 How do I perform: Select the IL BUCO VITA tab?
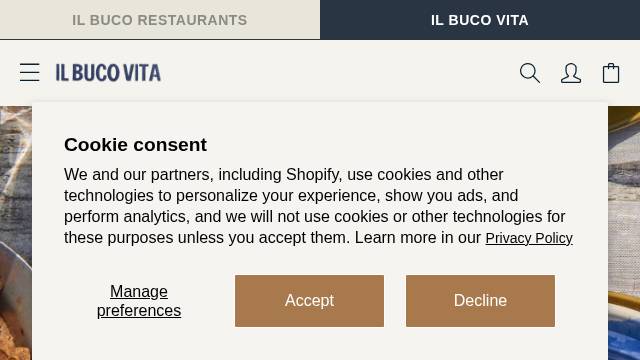coord(480,20)
